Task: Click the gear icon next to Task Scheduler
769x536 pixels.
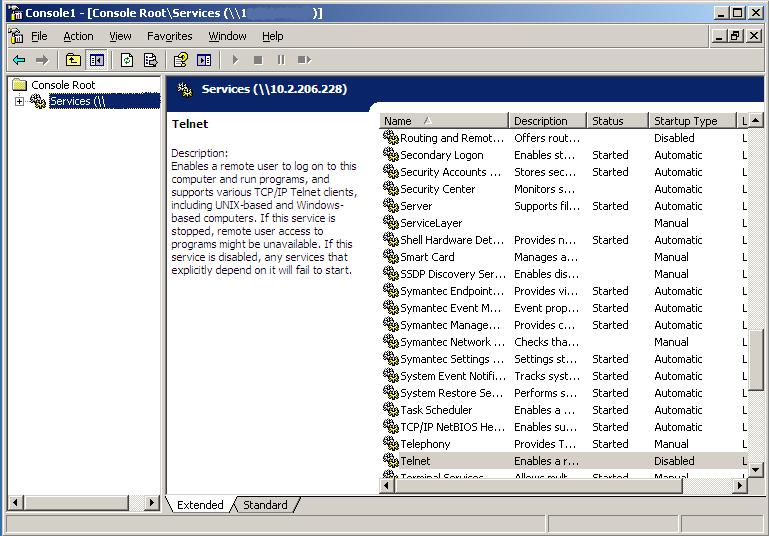Action: (x=390, y=409)
